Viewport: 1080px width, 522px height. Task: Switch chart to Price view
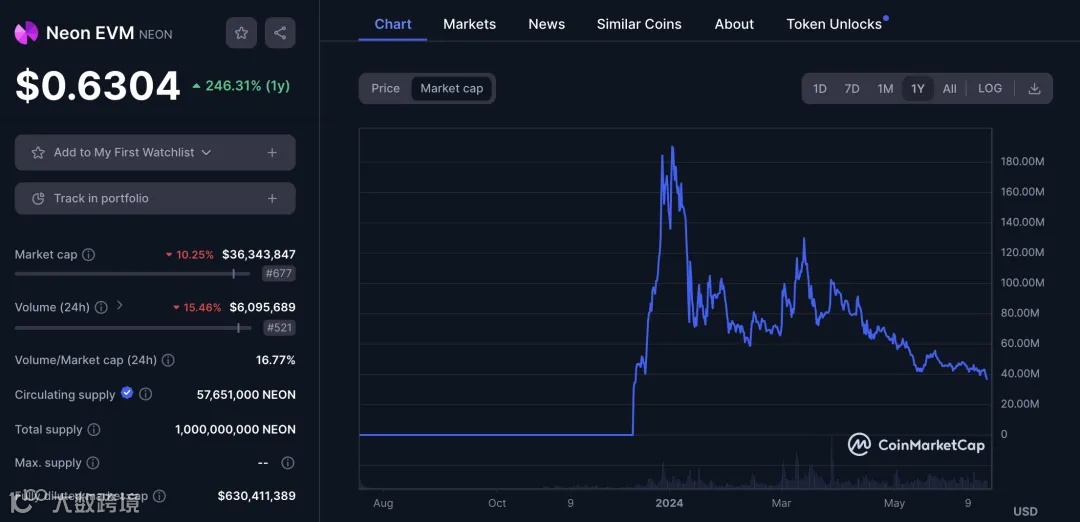386,88
